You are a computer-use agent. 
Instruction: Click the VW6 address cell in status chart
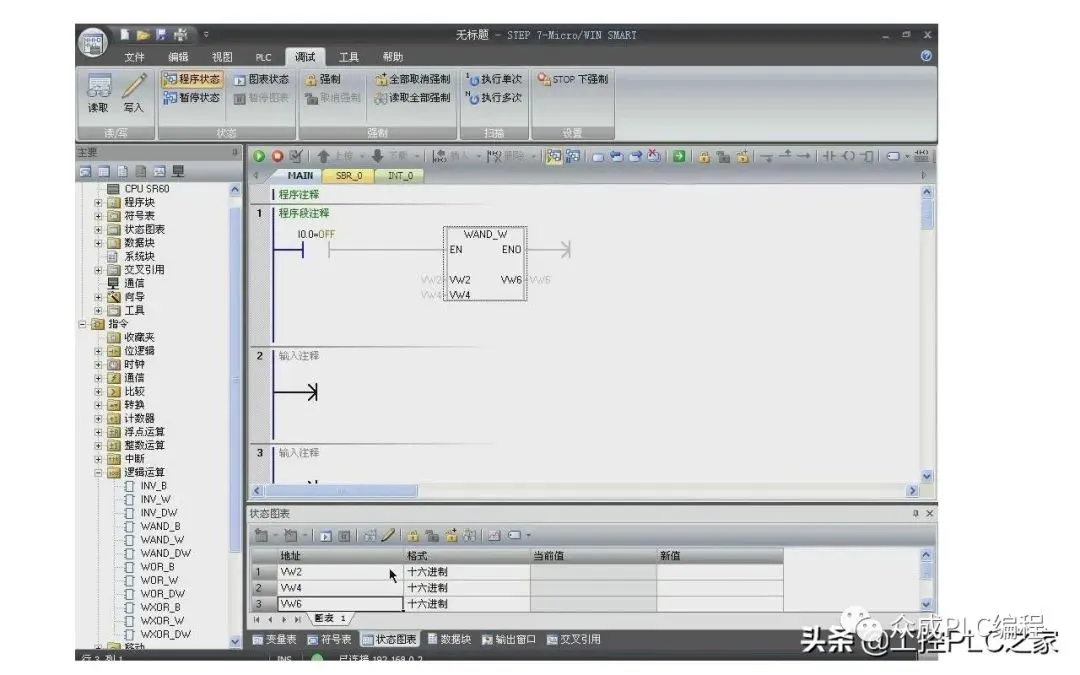coord(340,603)
